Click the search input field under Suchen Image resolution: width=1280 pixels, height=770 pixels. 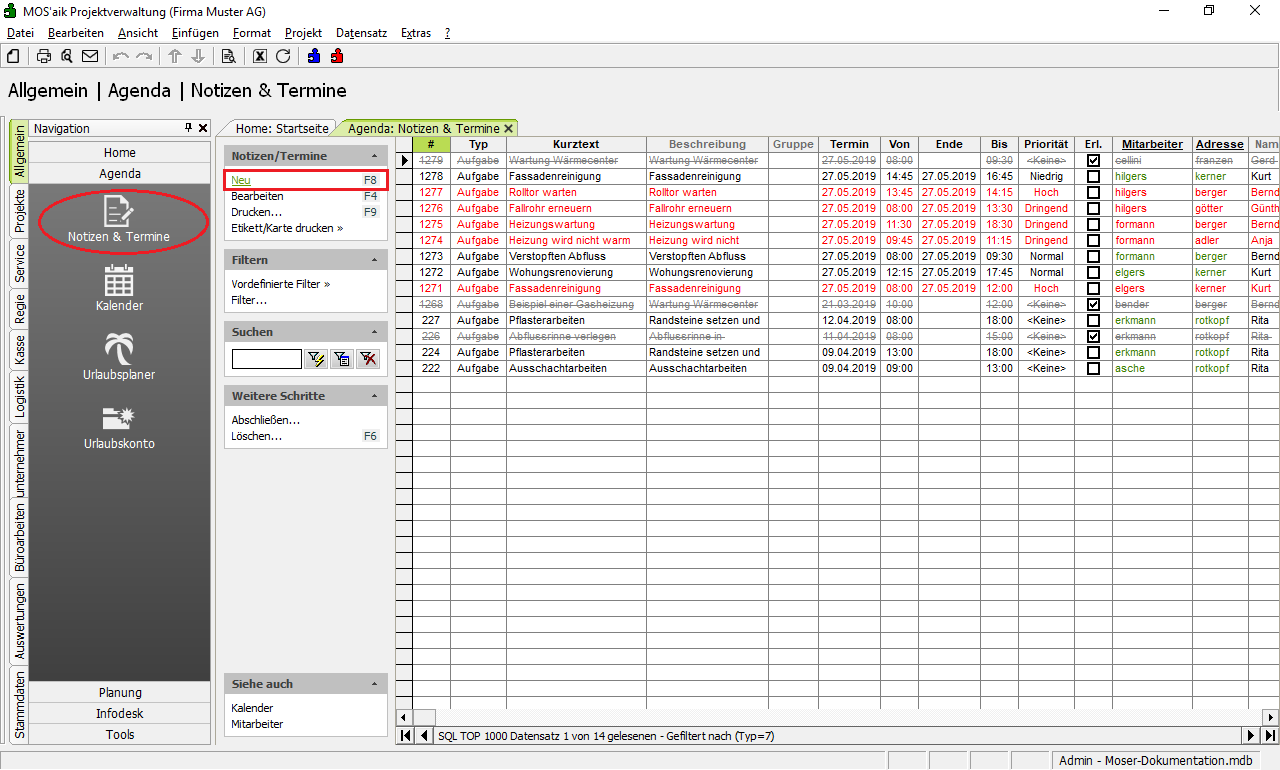[x=266, y=359]
